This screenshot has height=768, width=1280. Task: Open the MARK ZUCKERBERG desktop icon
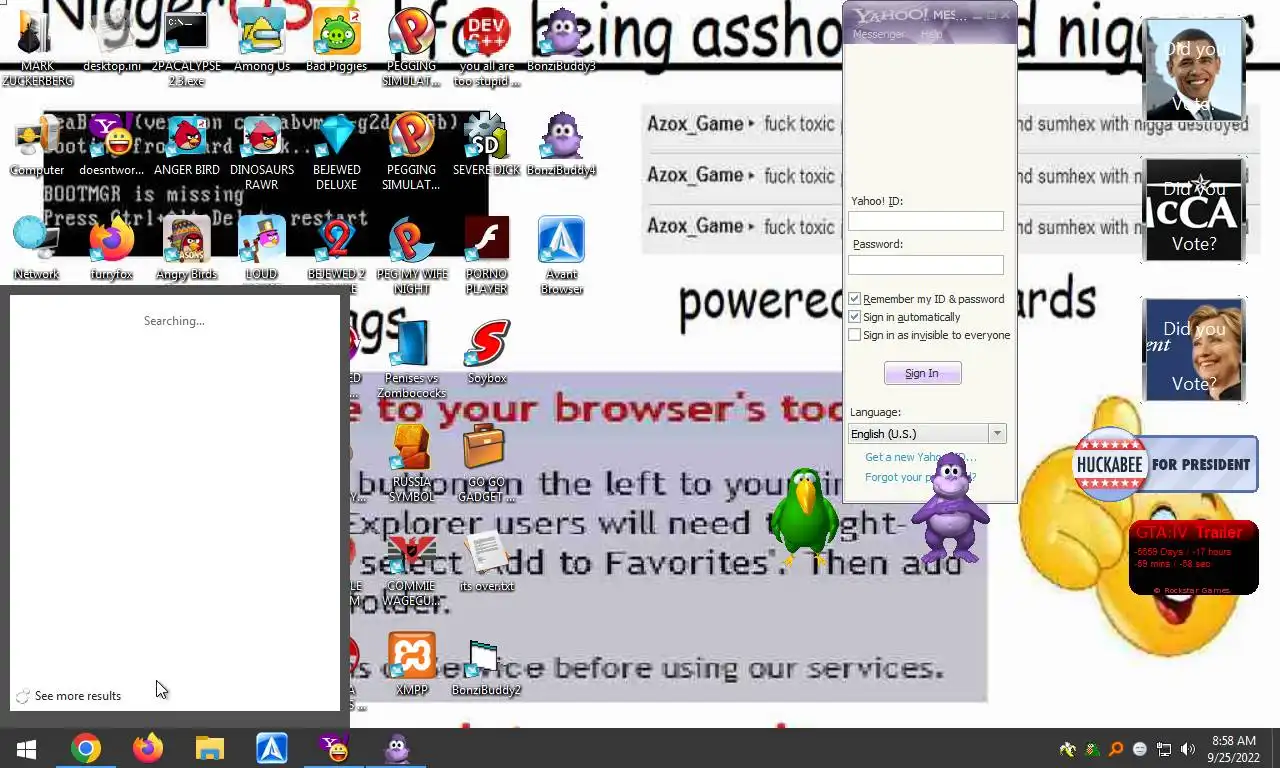tap(37, 48)
